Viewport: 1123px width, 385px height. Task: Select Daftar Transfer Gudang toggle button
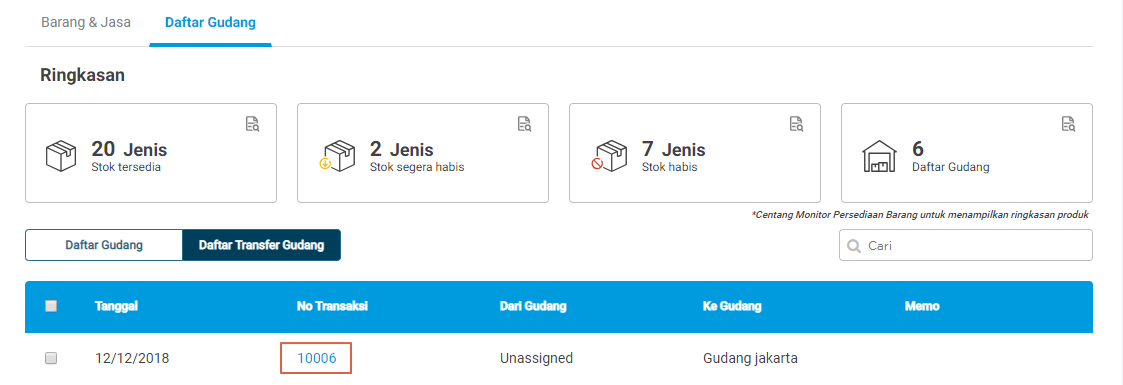(x=261, y=245)
